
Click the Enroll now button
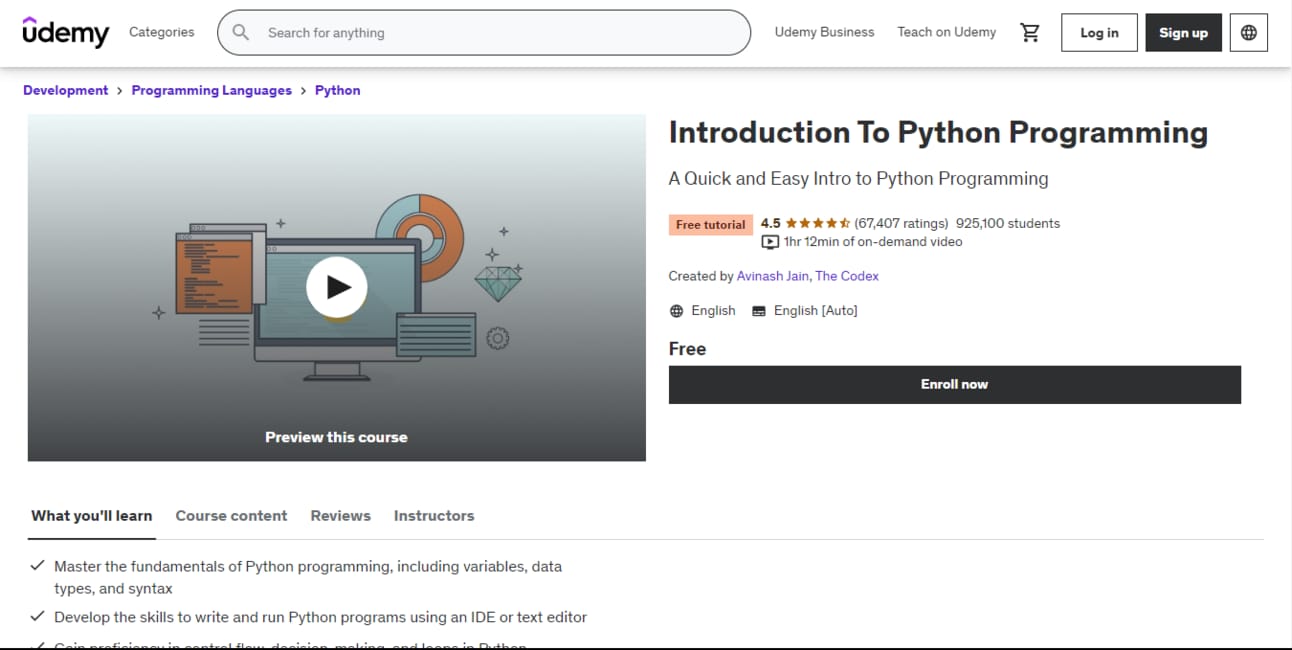(954, 384)
